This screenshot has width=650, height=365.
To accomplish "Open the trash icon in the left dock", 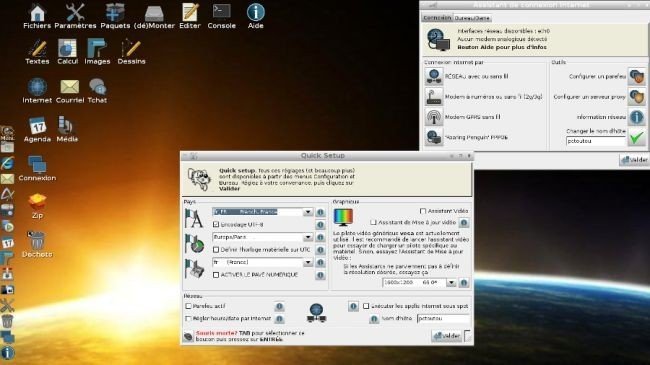I will [7, 321].
